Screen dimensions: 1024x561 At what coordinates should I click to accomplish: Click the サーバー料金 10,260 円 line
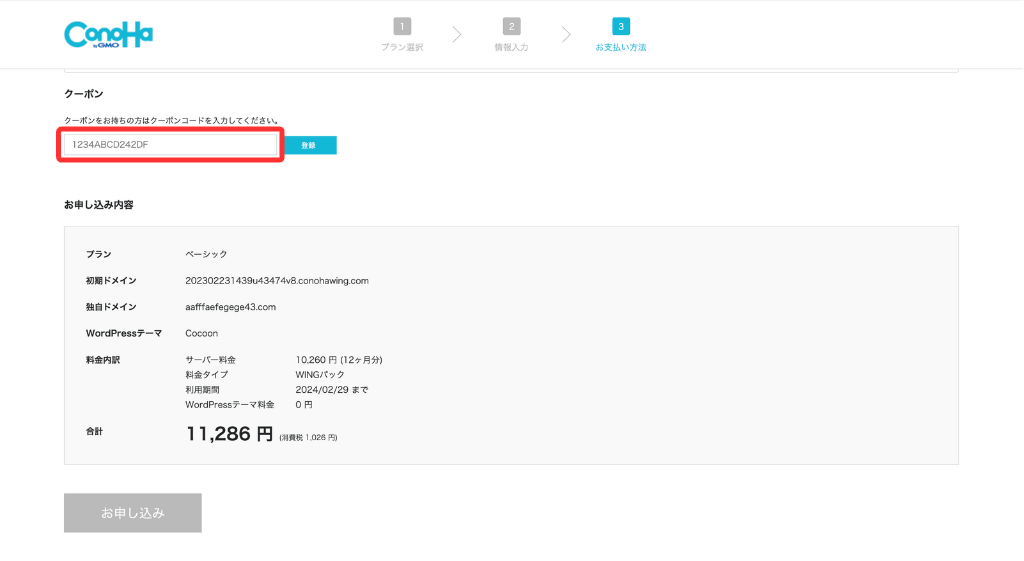(284, 360)
